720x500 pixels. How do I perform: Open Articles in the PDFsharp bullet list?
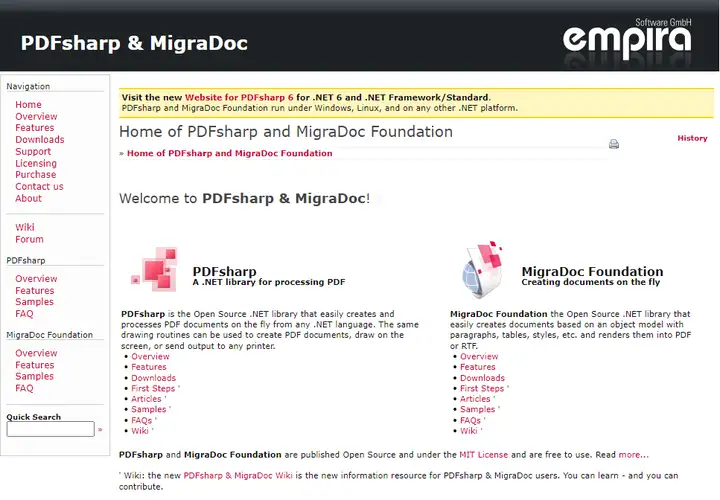(x=146, y=399)
